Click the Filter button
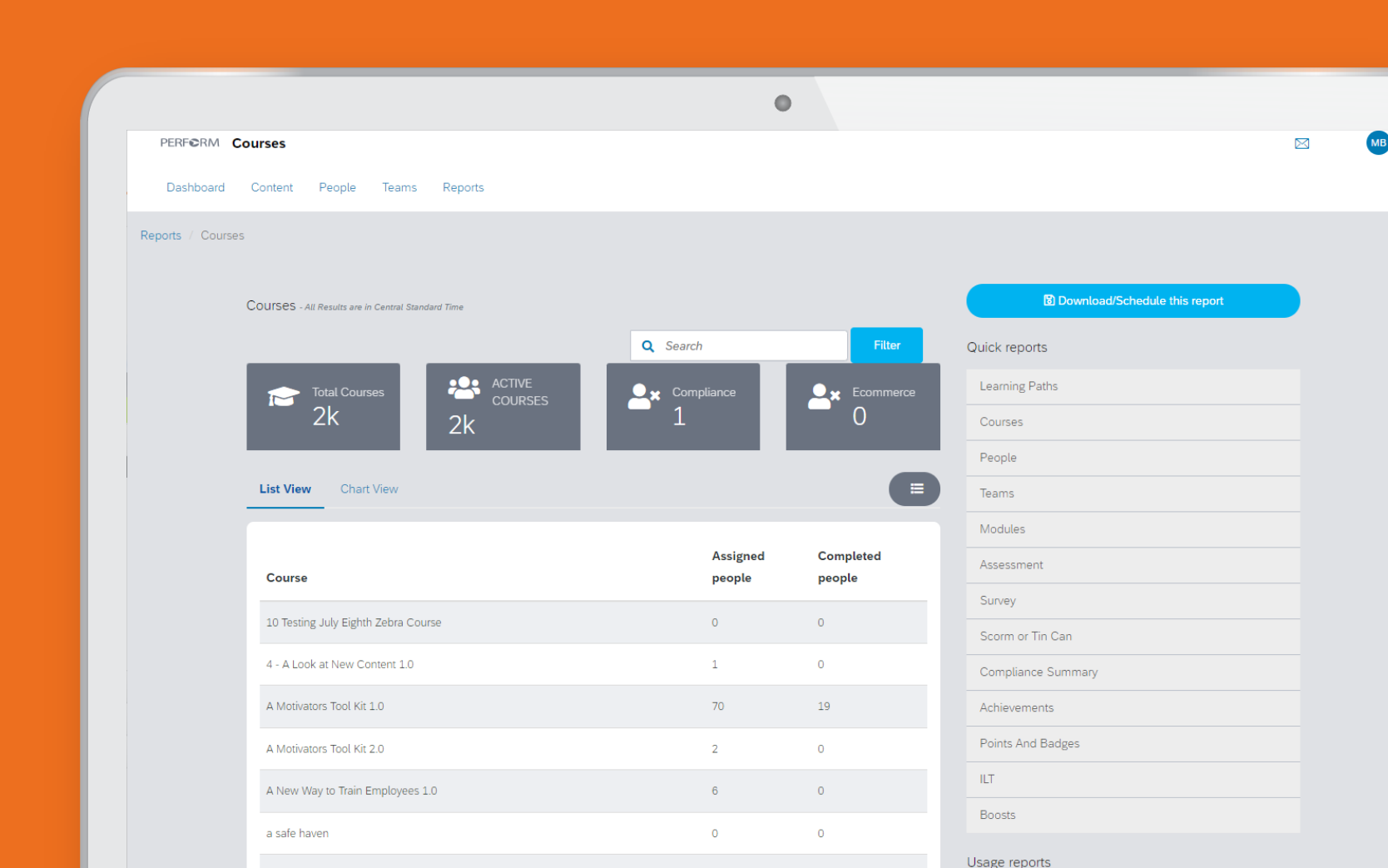1388x868 pixels. [x=886, y=345]
